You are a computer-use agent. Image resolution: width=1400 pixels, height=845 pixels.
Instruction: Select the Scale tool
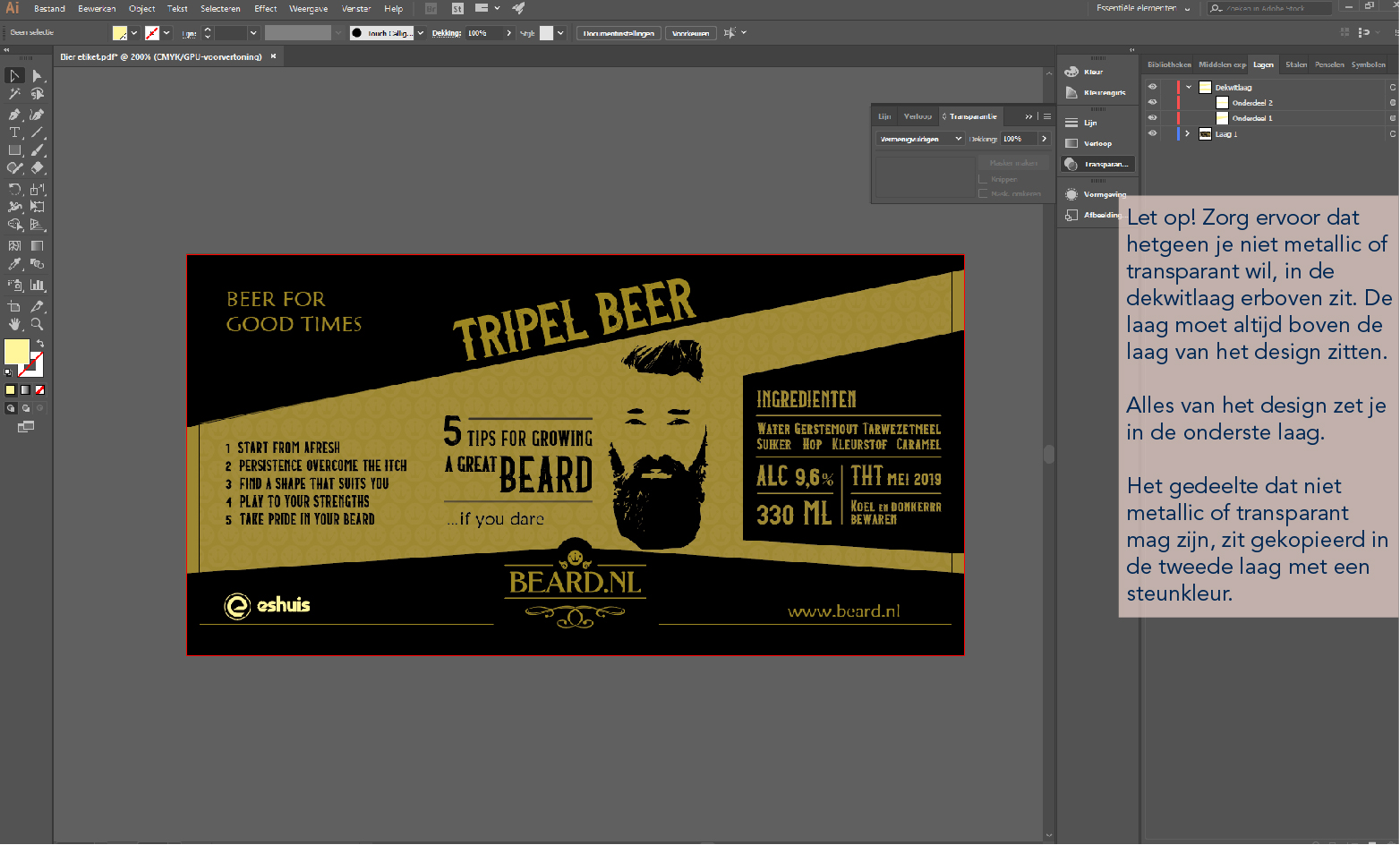click(37, 189)
